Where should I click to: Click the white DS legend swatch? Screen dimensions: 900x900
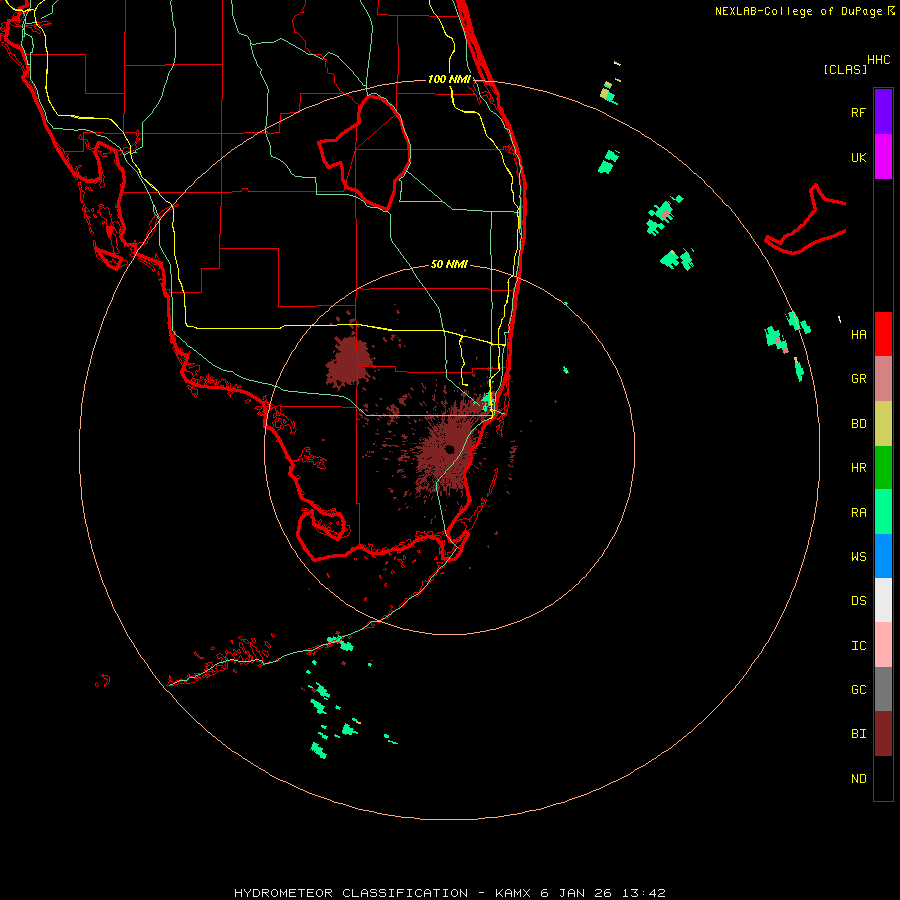(883, 600)
